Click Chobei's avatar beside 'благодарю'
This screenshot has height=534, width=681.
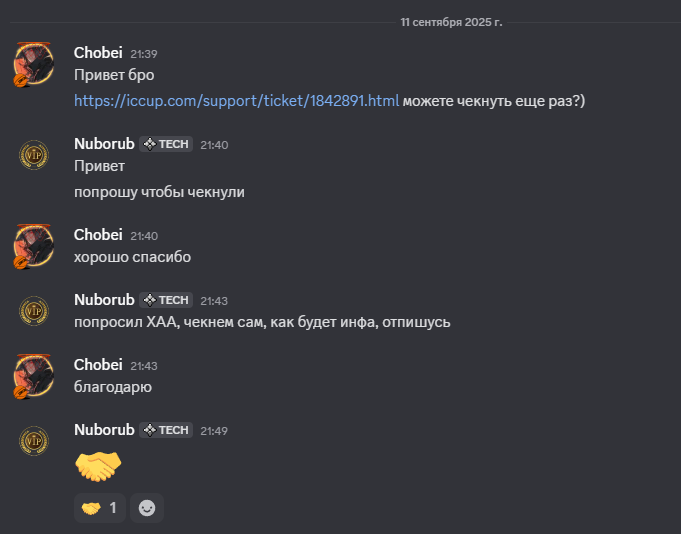pyautogui.click(x=33, y=376)
